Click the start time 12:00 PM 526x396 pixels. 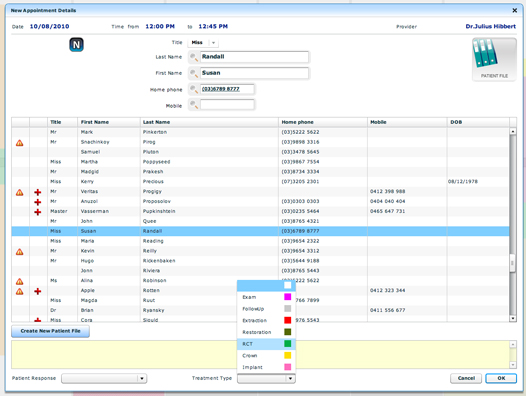coord(160,26)
